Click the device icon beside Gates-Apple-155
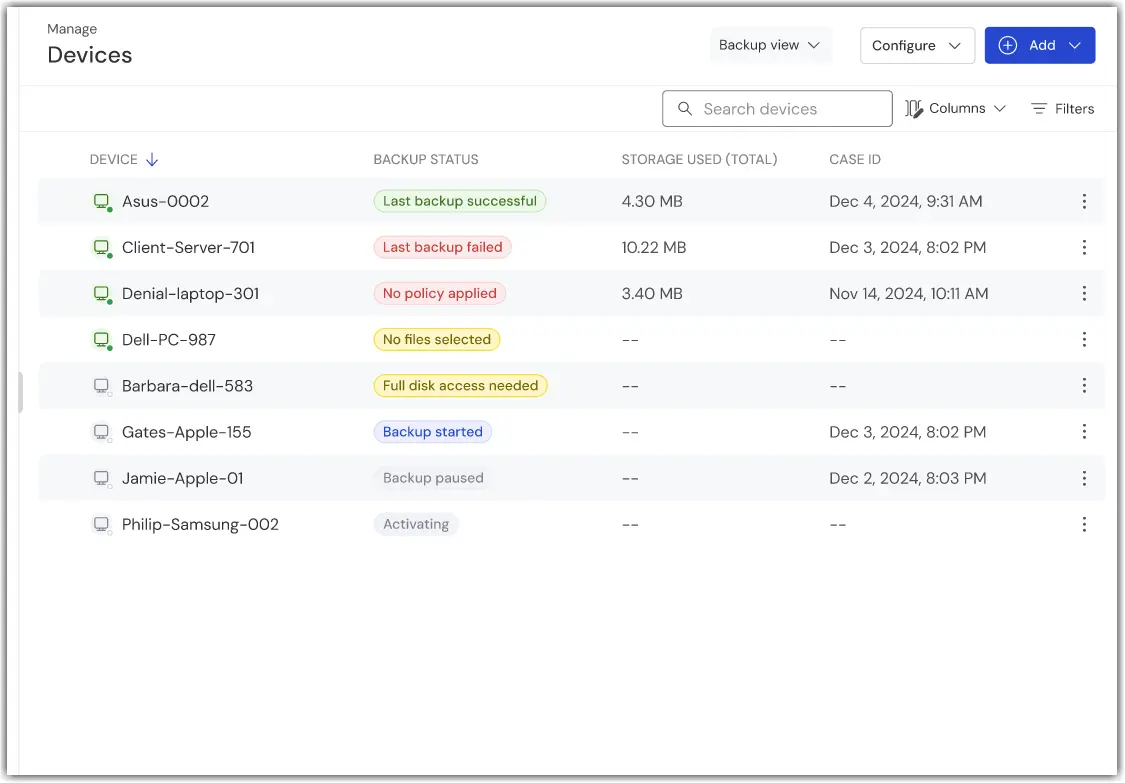This screenshot has width=1125, height=783. [x=102, y=432]
